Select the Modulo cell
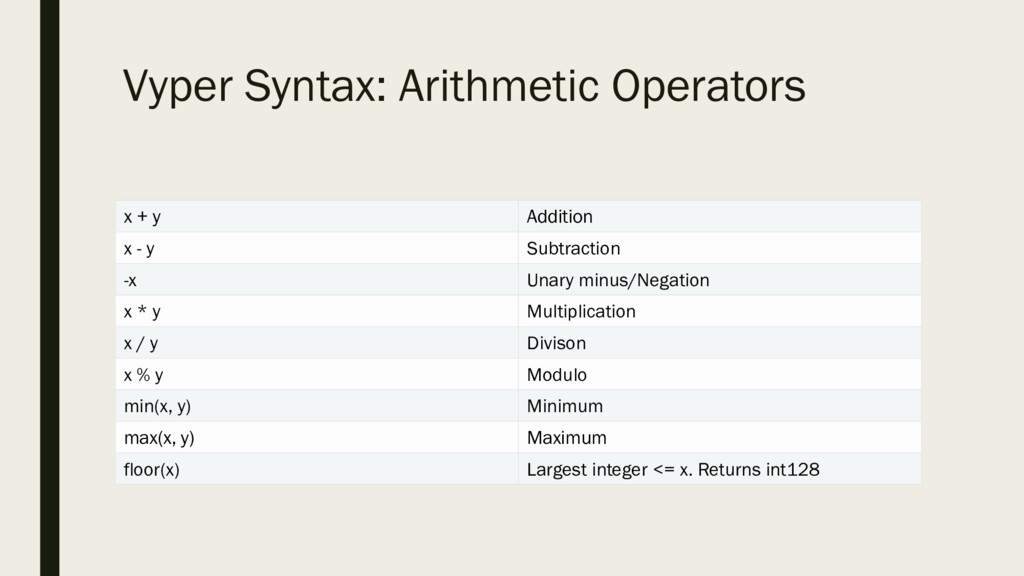The width and height of the screenshot is (1024, 576). point(720,374)
